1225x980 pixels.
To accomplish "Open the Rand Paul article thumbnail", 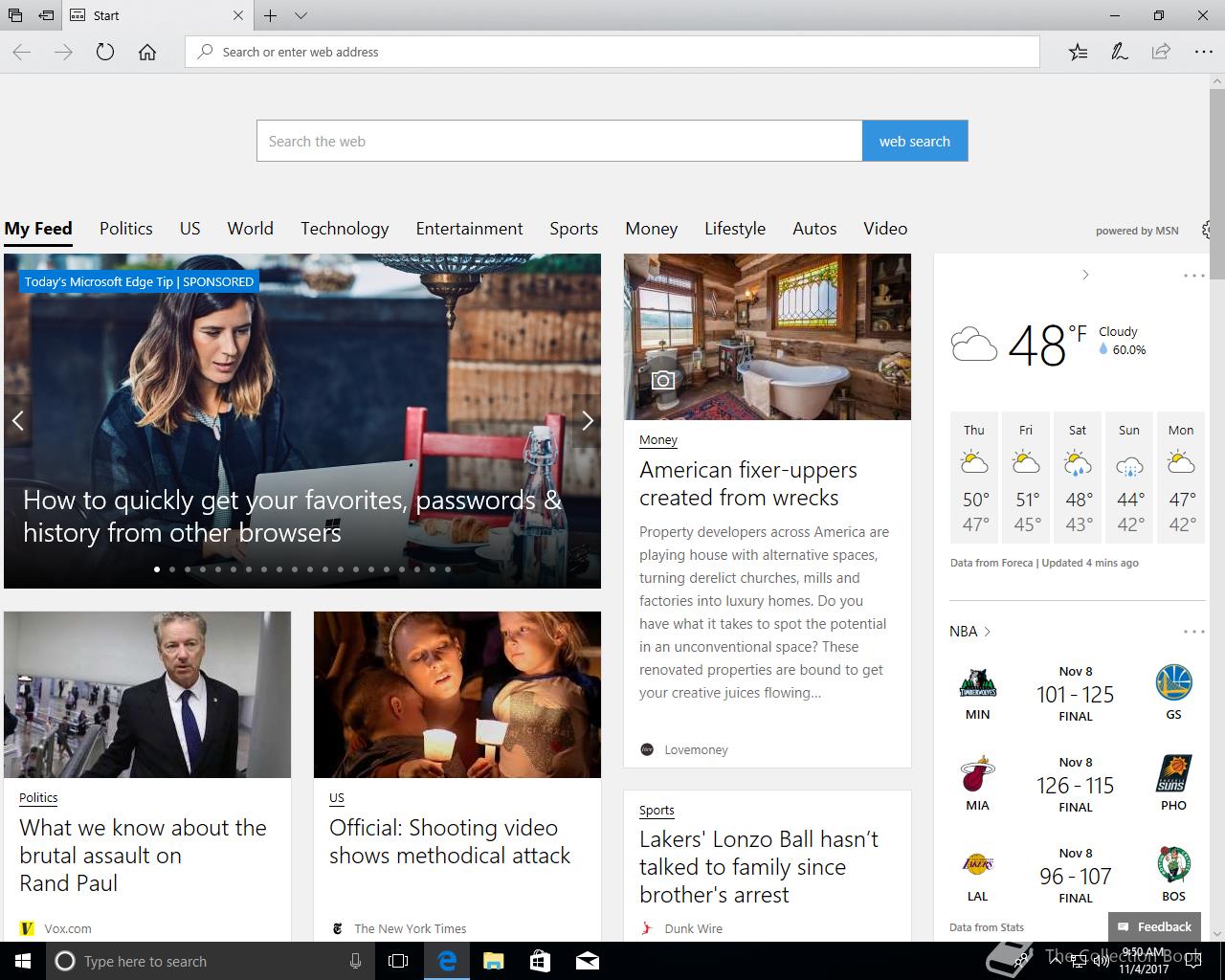I will click(147, 695).
